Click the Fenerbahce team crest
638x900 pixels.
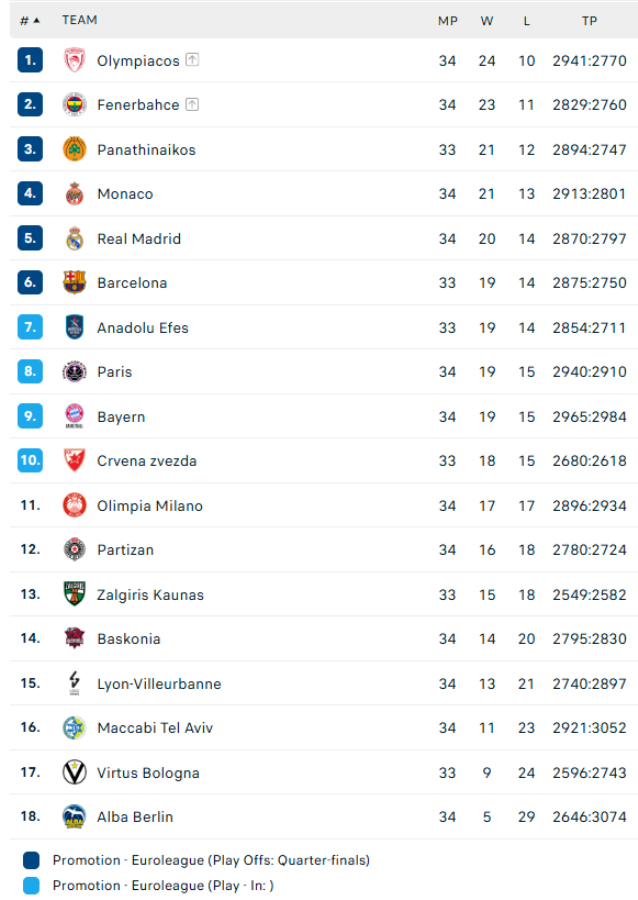74,104
